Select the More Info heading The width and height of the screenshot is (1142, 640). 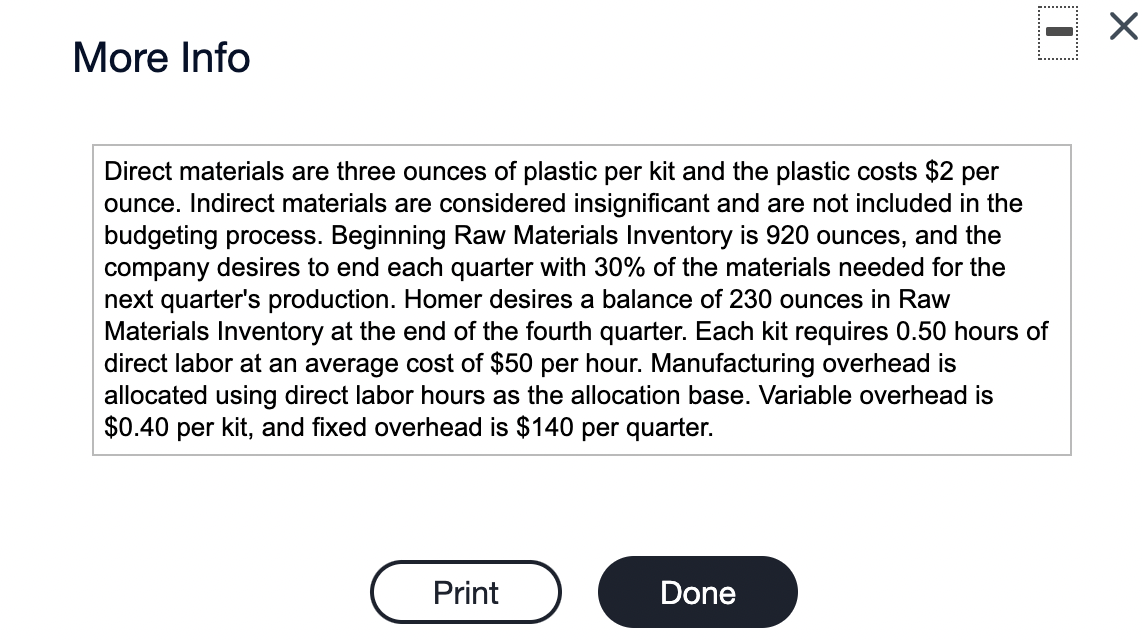coord(160,57)
